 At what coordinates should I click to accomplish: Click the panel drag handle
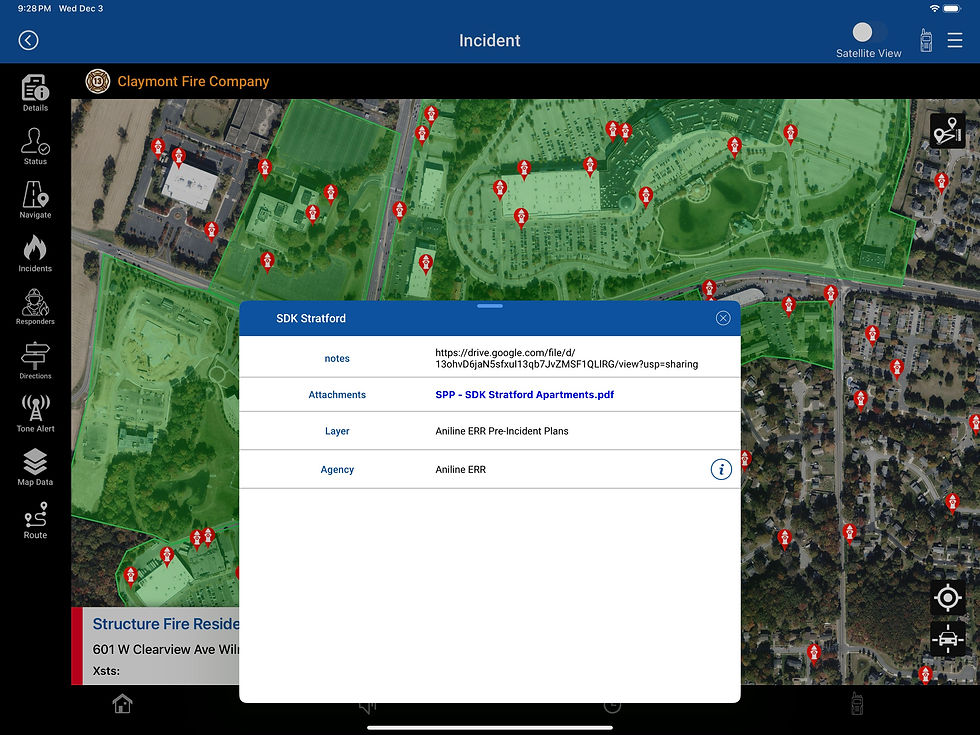[489, 306]
